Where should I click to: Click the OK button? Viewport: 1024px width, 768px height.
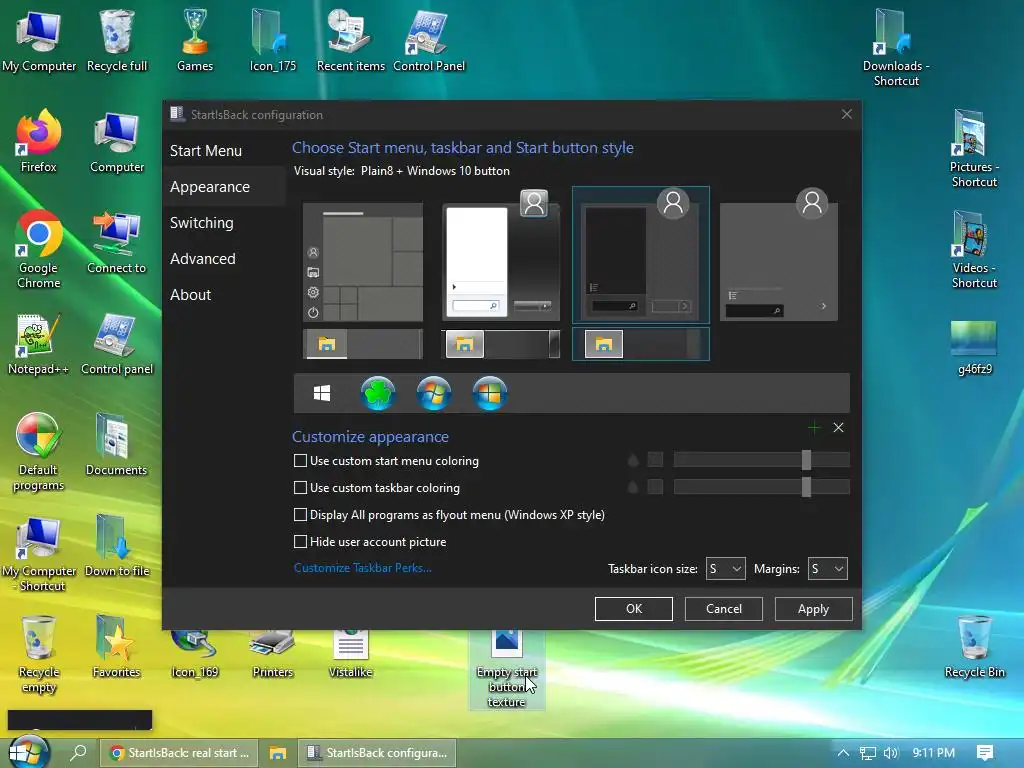click(x=633, y=609)
